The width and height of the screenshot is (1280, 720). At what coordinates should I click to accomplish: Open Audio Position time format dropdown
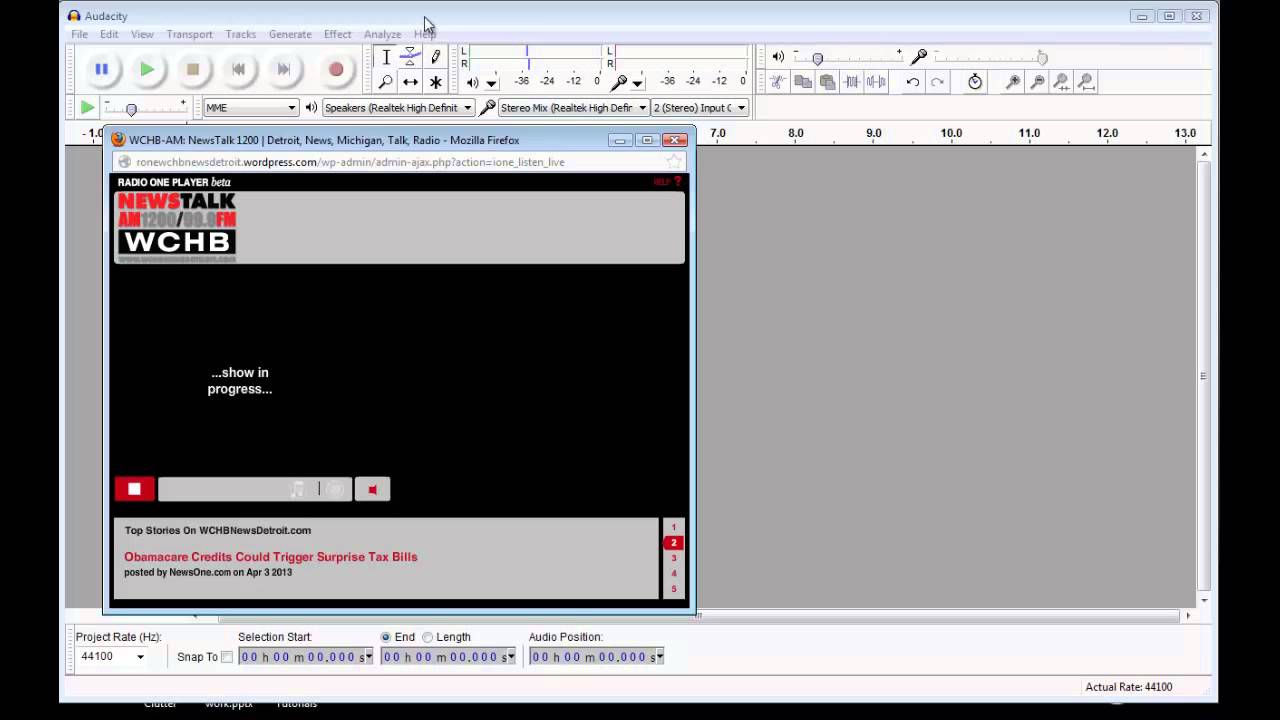pyautogui.click(x=660, y=657)
